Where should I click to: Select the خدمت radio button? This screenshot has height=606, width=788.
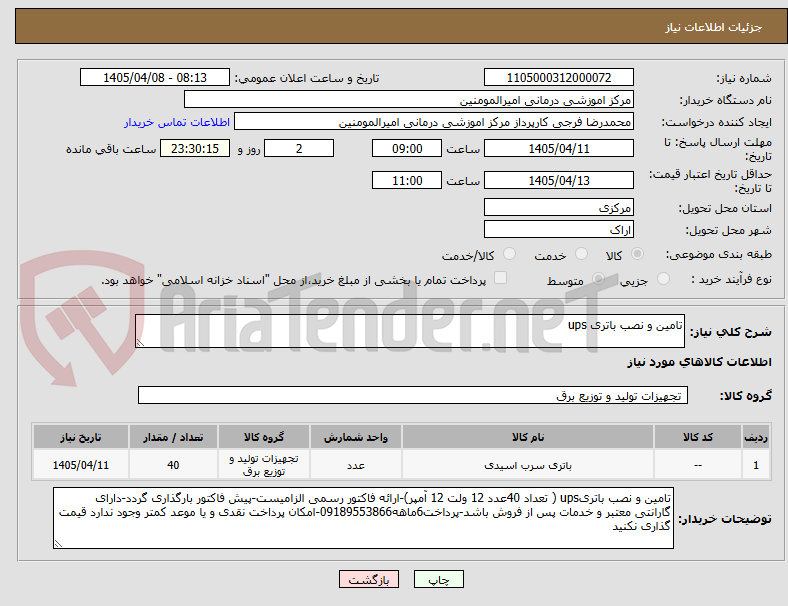coord(581,254)
